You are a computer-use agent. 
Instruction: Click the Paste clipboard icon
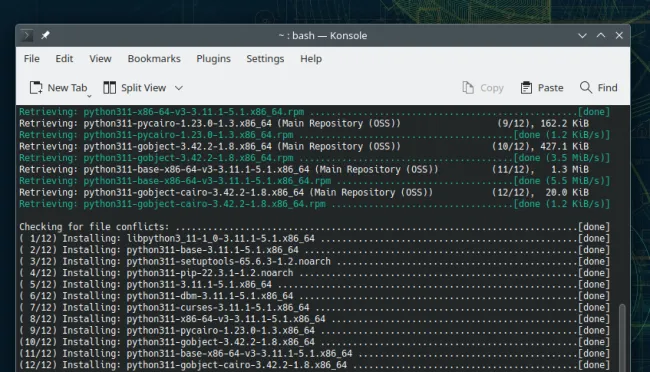[x=526, y=88]
